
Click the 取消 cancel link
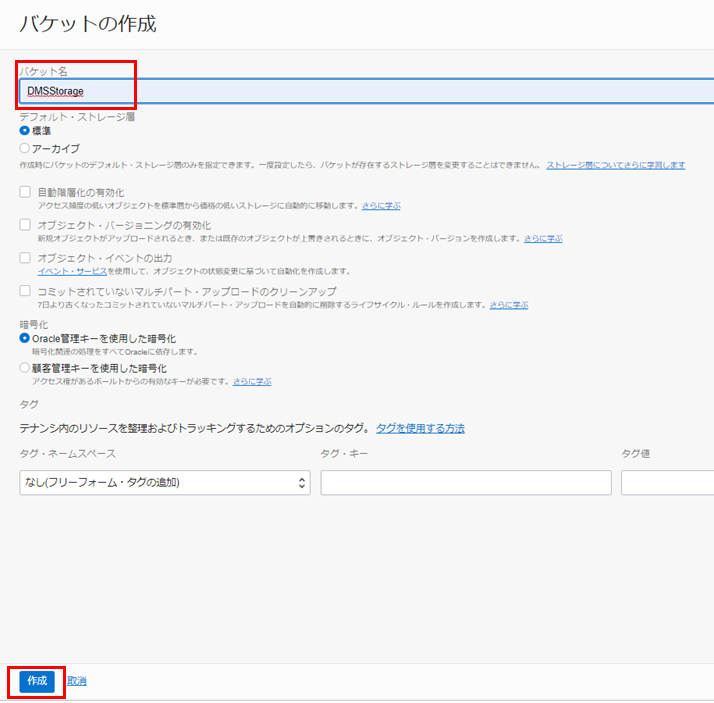77,681
